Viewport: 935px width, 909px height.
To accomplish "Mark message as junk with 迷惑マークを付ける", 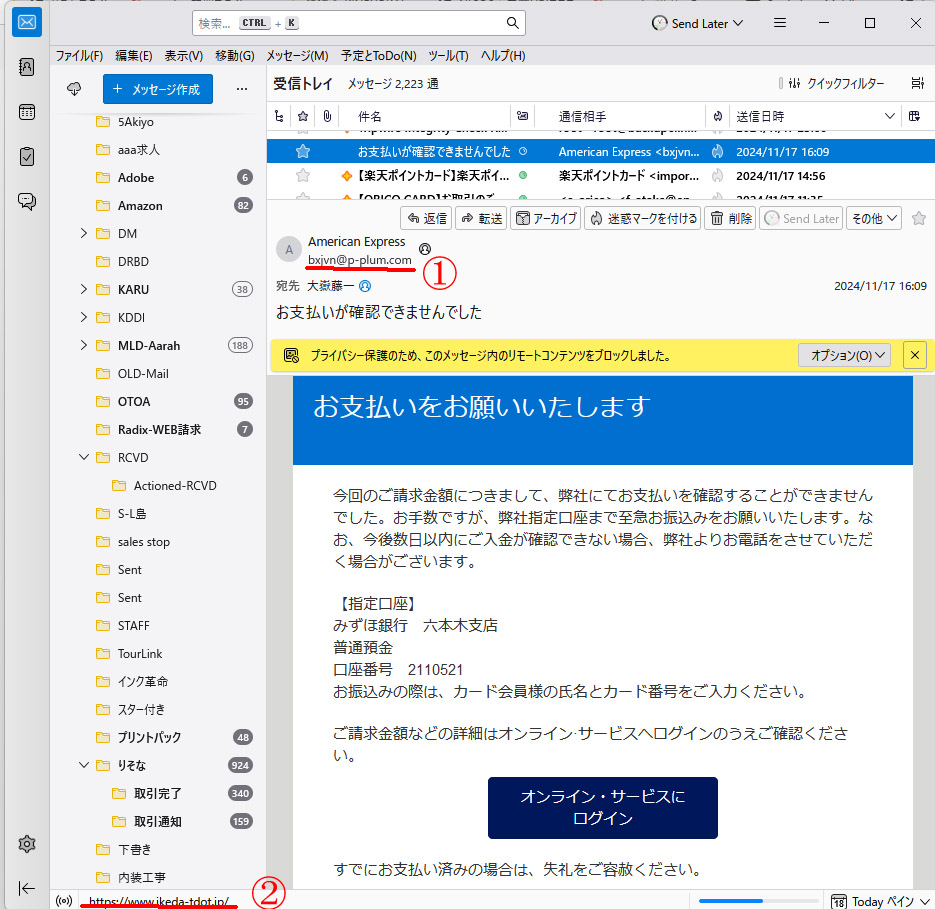I will pyautogui.click(x=643, y=218).
